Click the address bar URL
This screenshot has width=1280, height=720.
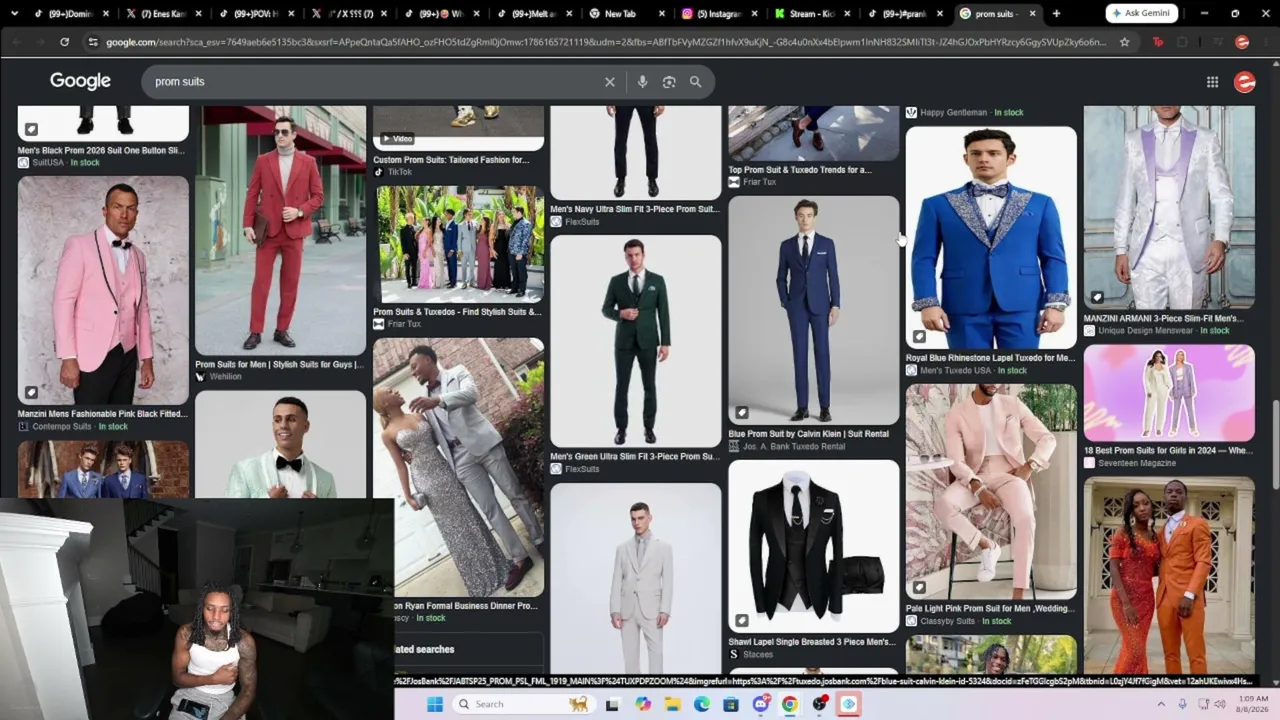pos(605,42)
